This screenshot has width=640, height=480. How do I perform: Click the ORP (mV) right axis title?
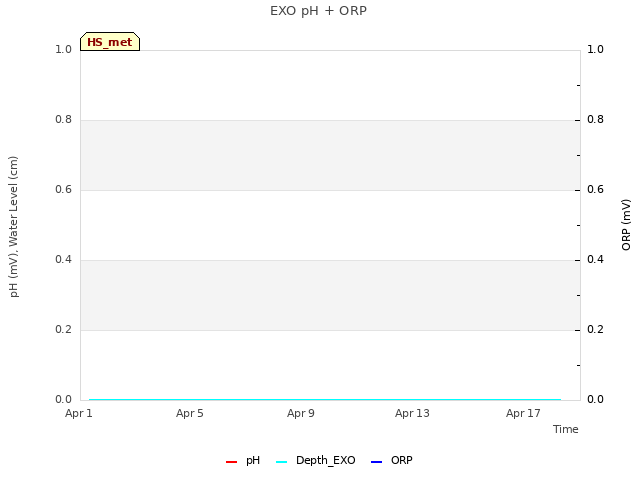pyautogui.click(x=626, y=225)
